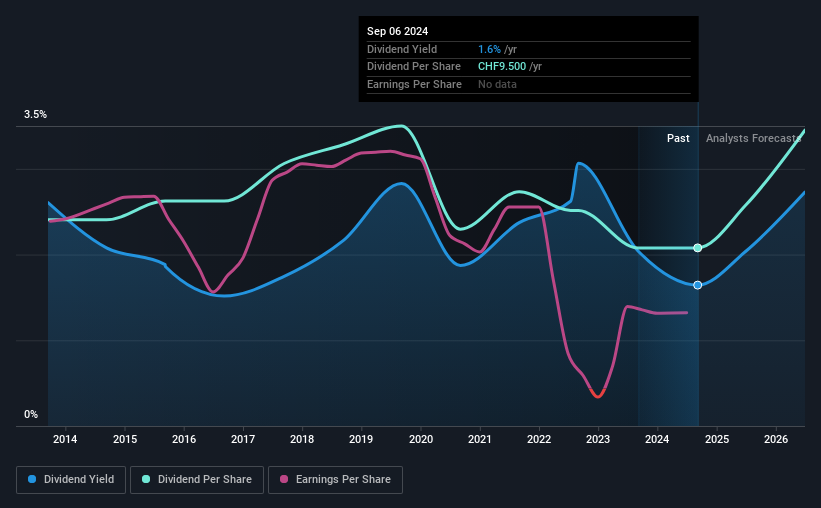Click the 2022 x-axis label

(539, 439)
